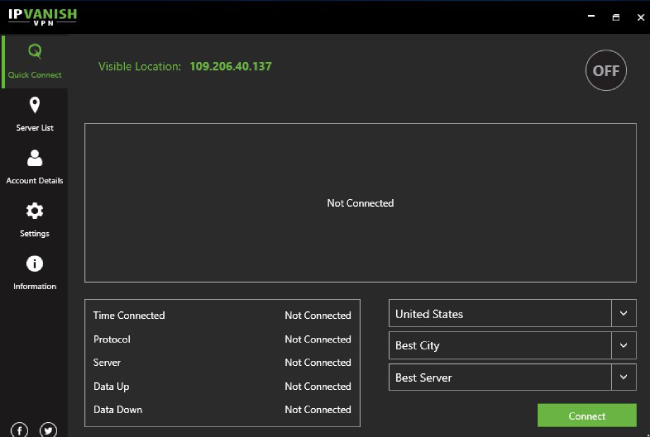Switch to the Quick Connect tab label
Screen dimensions: 650x437
pos(35,75)
